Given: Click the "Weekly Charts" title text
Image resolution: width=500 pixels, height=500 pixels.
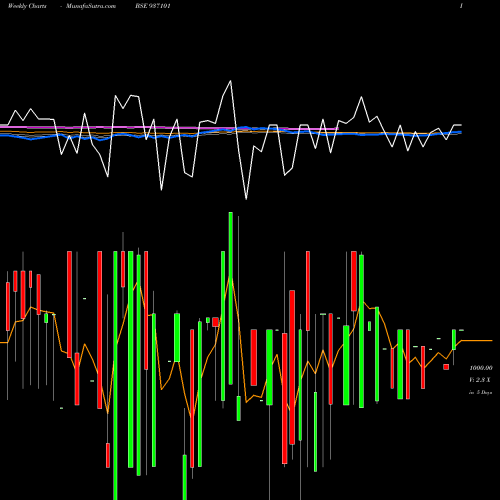Looking at the screenshot, I should pos(27,6).
